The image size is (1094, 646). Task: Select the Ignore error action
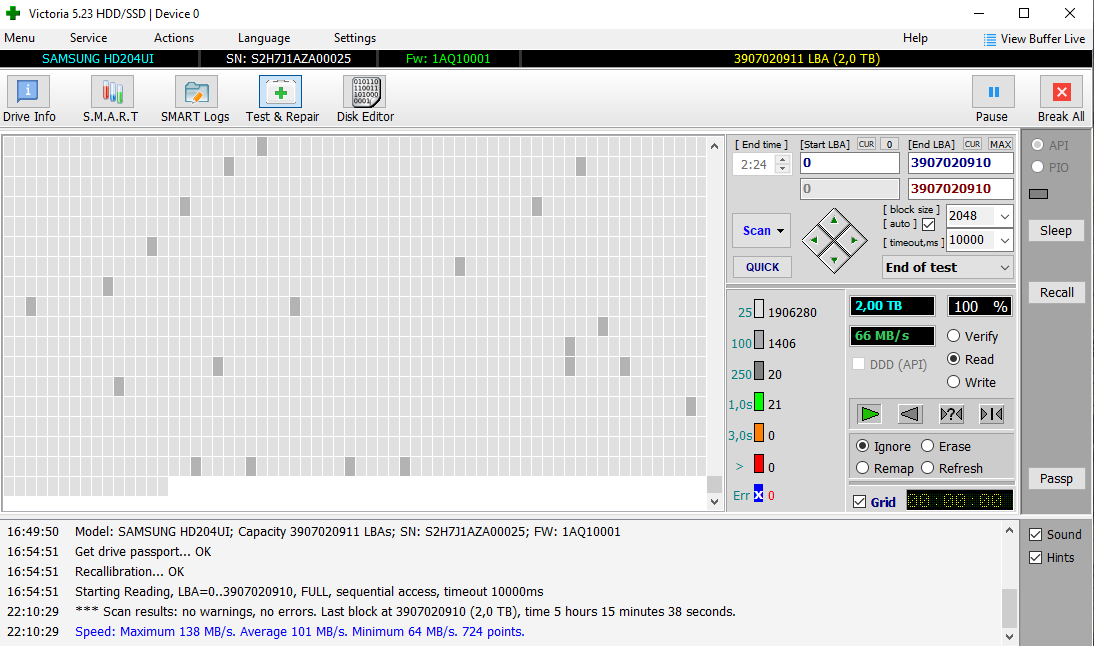tap(862, 446)
